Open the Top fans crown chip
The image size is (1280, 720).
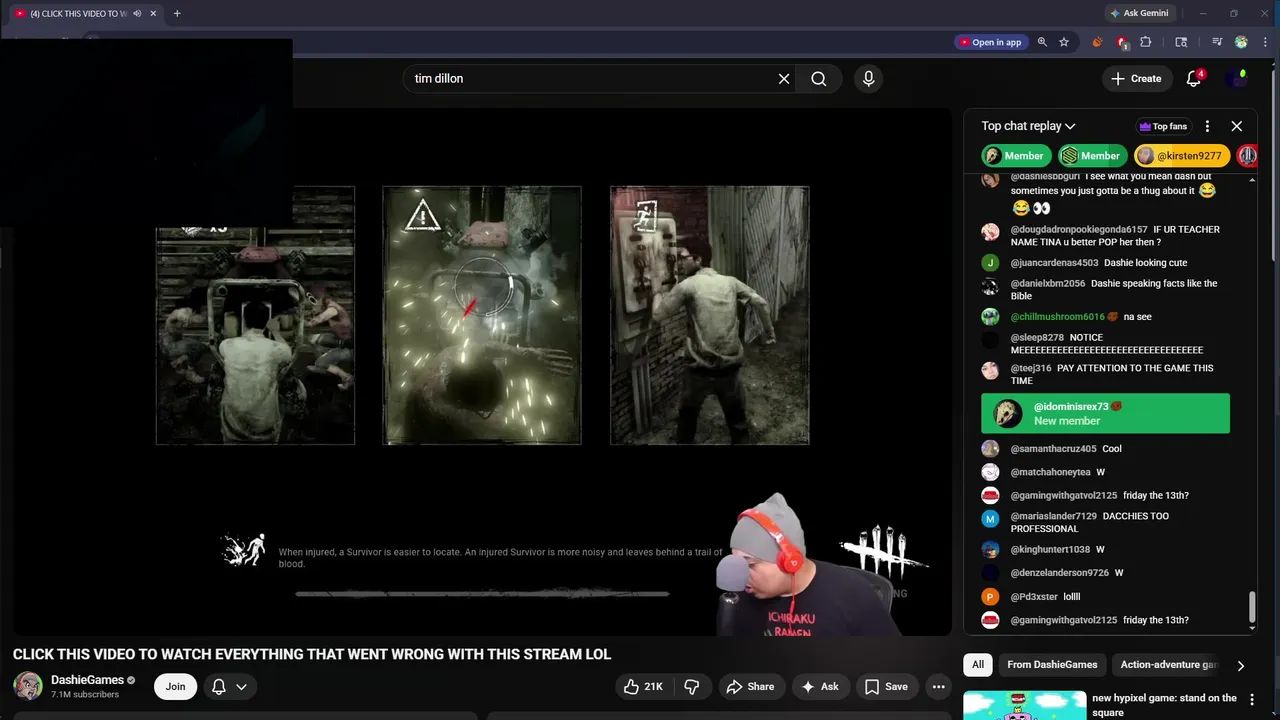click(x=1163, y=126)
